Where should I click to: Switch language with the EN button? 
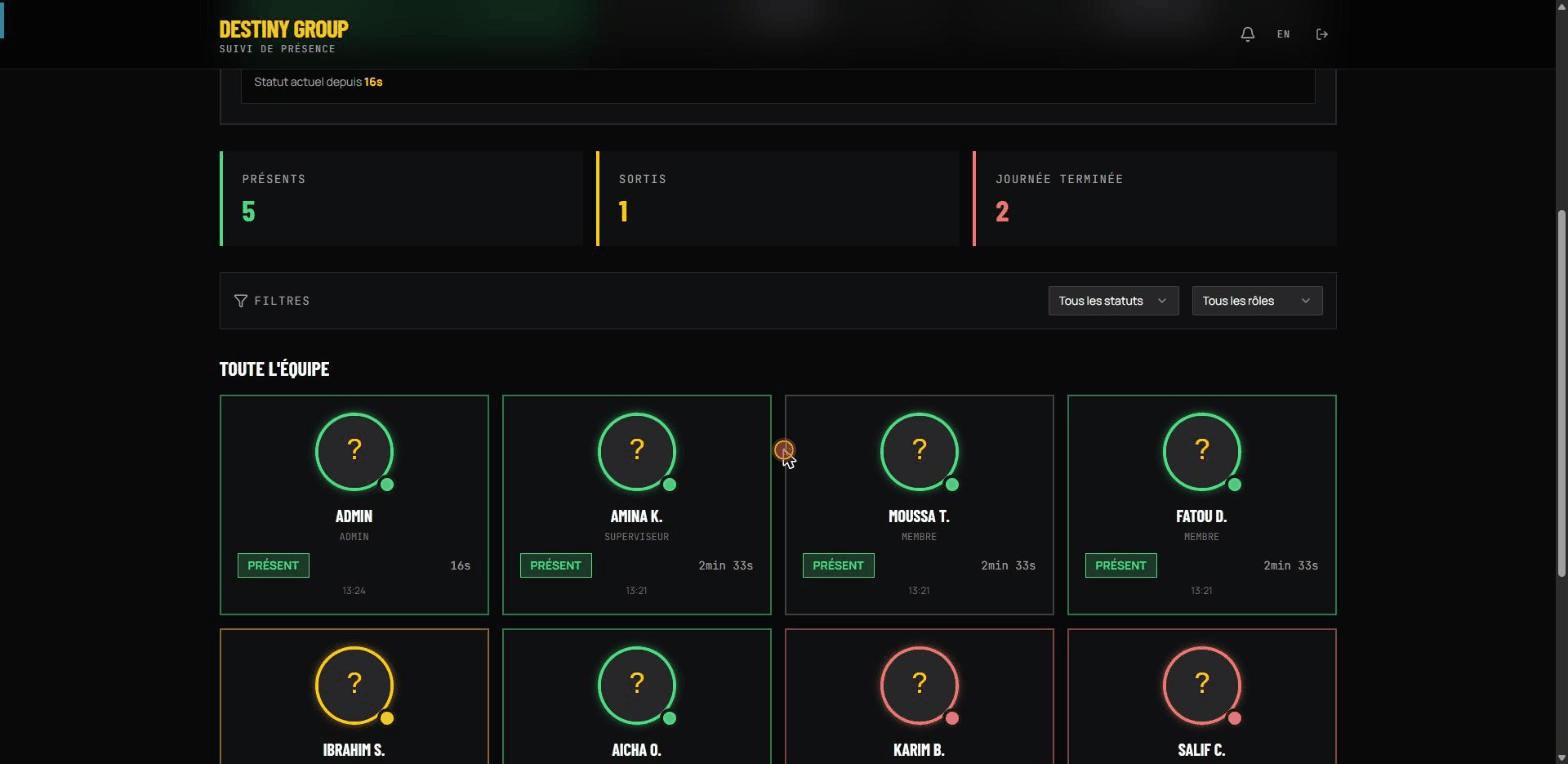click(1284, 34)
